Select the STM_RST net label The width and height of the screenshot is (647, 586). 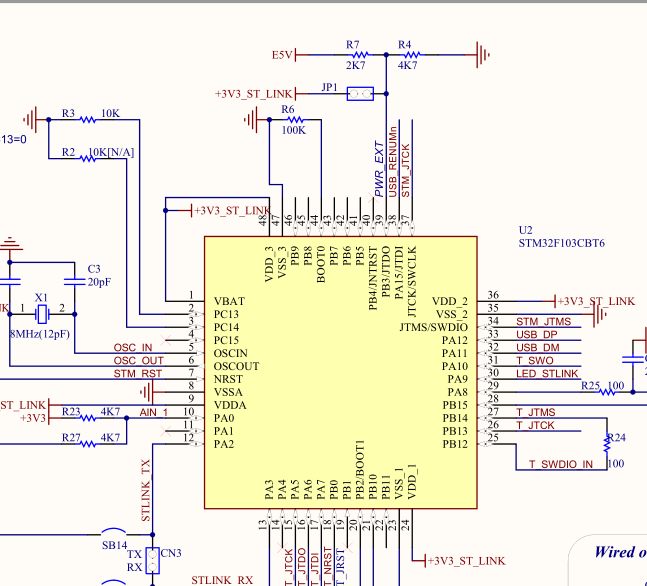point(138,374)
